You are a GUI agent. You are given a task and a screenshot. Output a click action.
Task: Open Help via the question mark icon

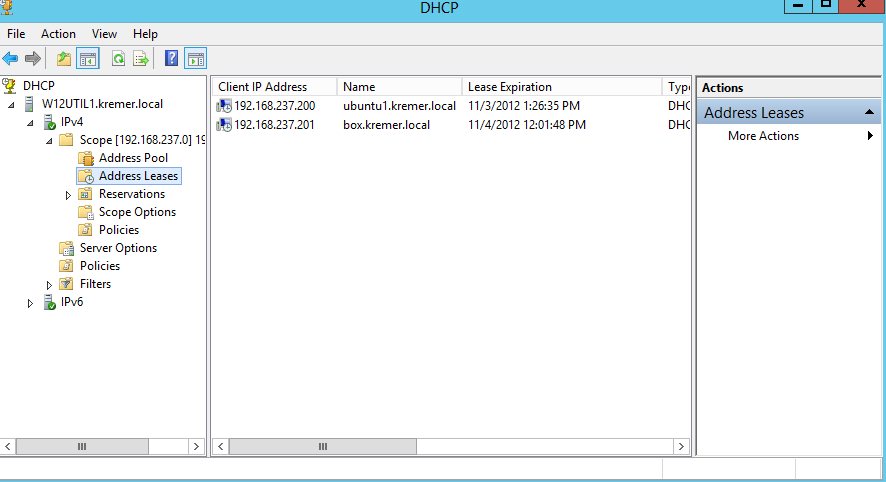tap(172, 59)
